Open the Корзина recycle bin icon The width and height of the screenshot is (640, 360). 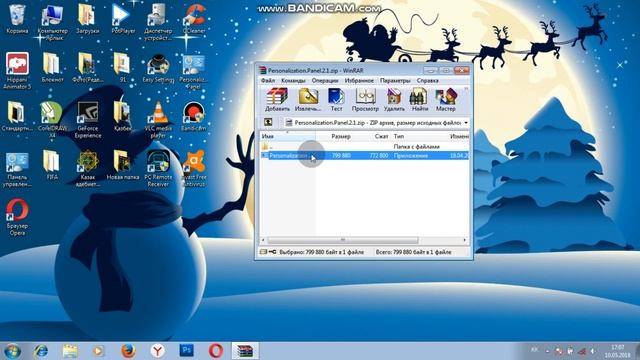point(17,19)
